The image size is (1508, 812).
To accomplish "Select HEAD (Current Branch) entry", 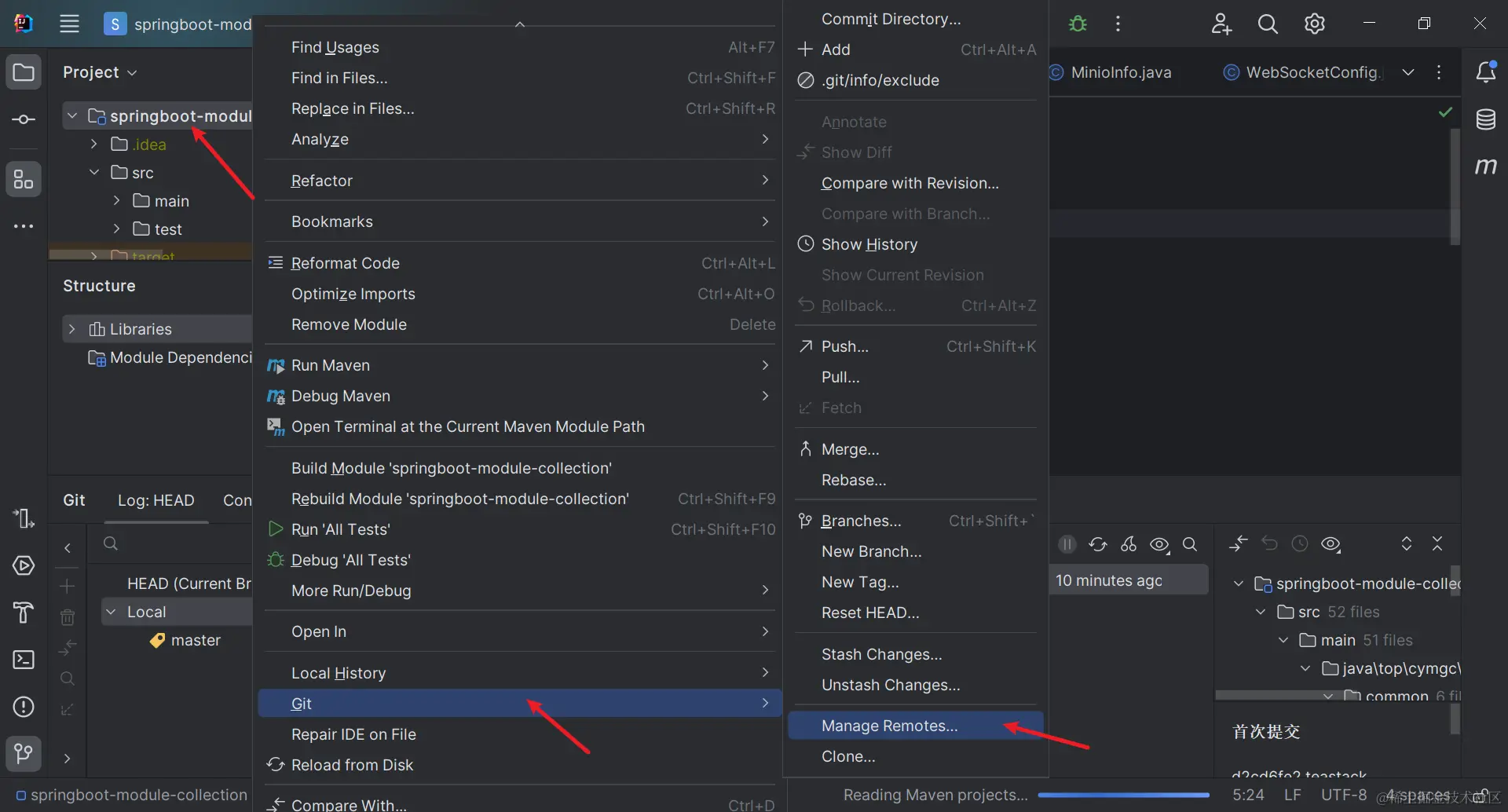I will click(188, 583).
